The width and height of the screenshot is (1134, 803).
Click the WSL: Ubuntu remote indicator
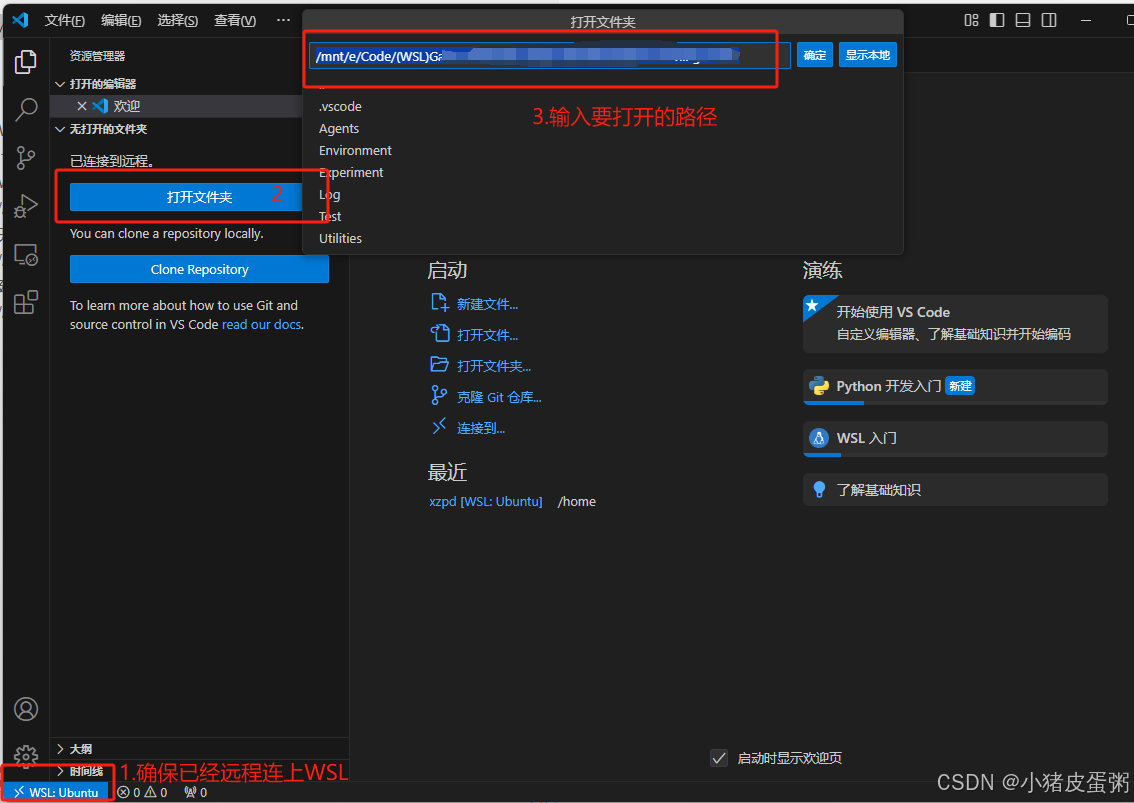(x=57, y=791)
